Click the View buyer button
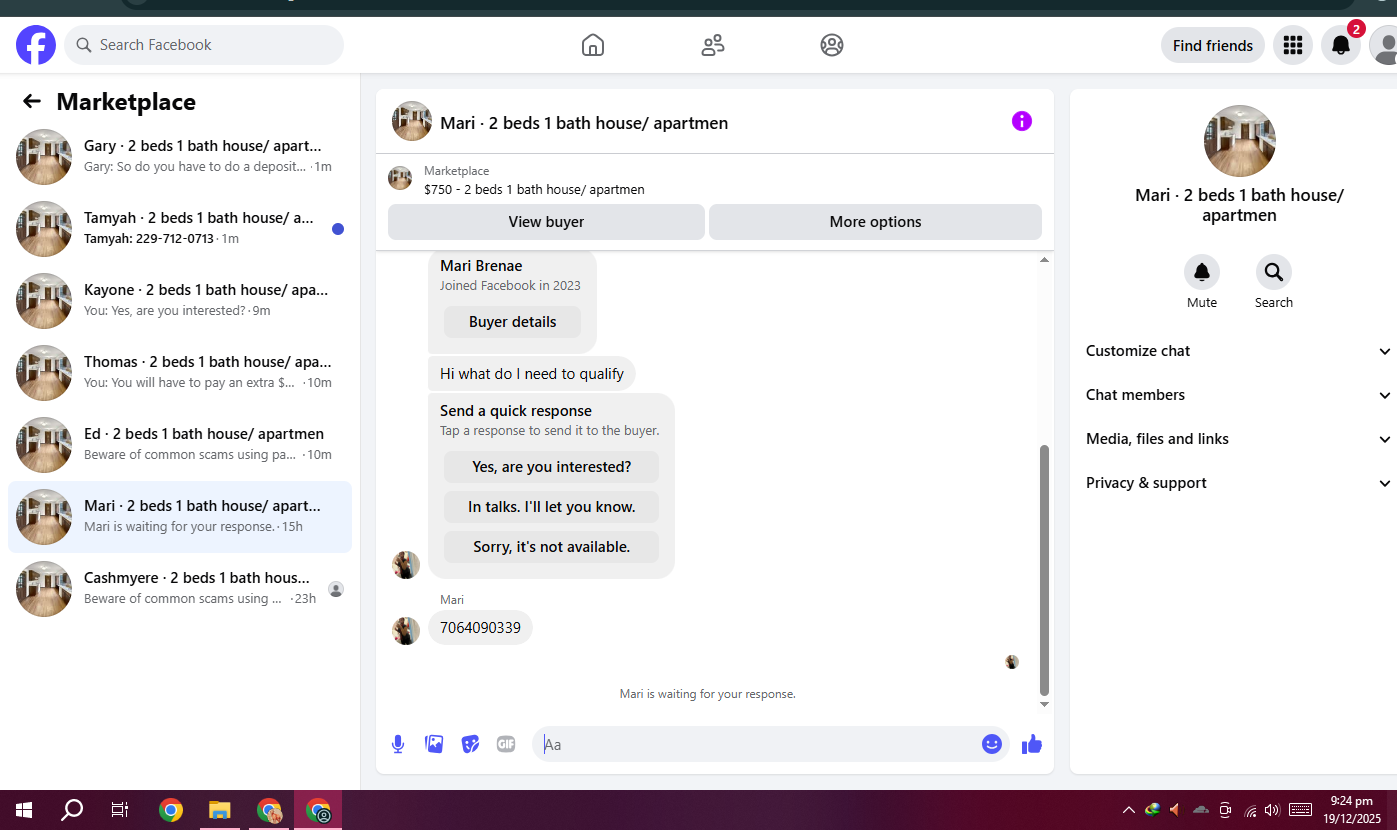Viewport: 1397px width, 830px height. (546, 222)
